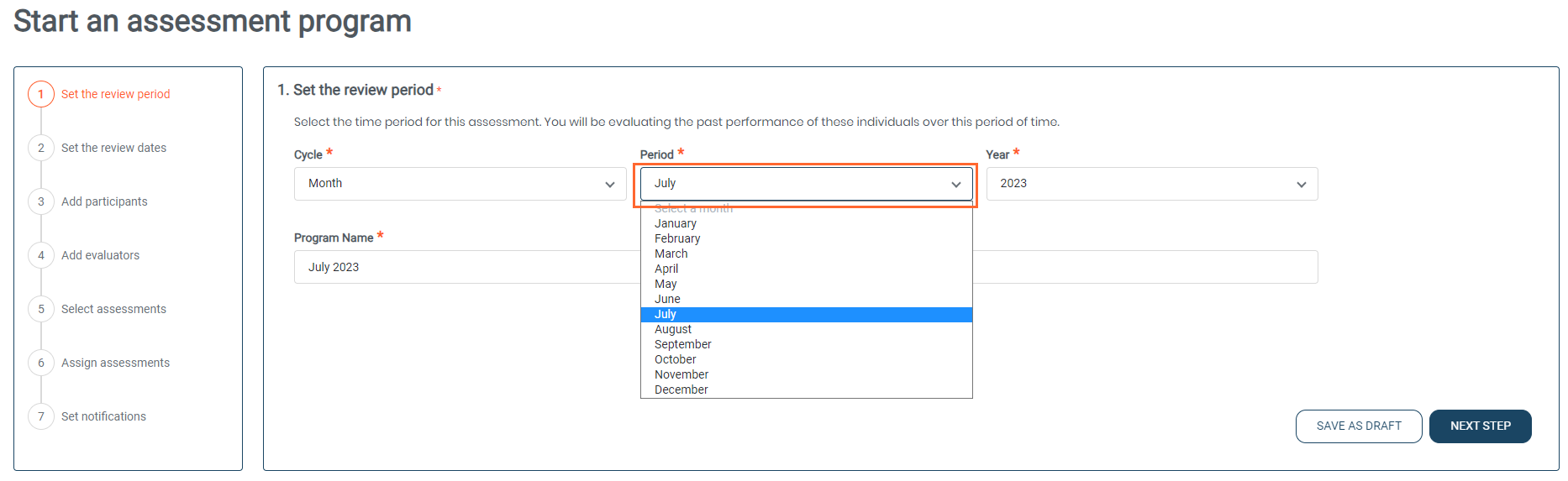Screen dimensions: 1568x481
Task: Click step 7 numbered circle
Action: click(41, 416)
